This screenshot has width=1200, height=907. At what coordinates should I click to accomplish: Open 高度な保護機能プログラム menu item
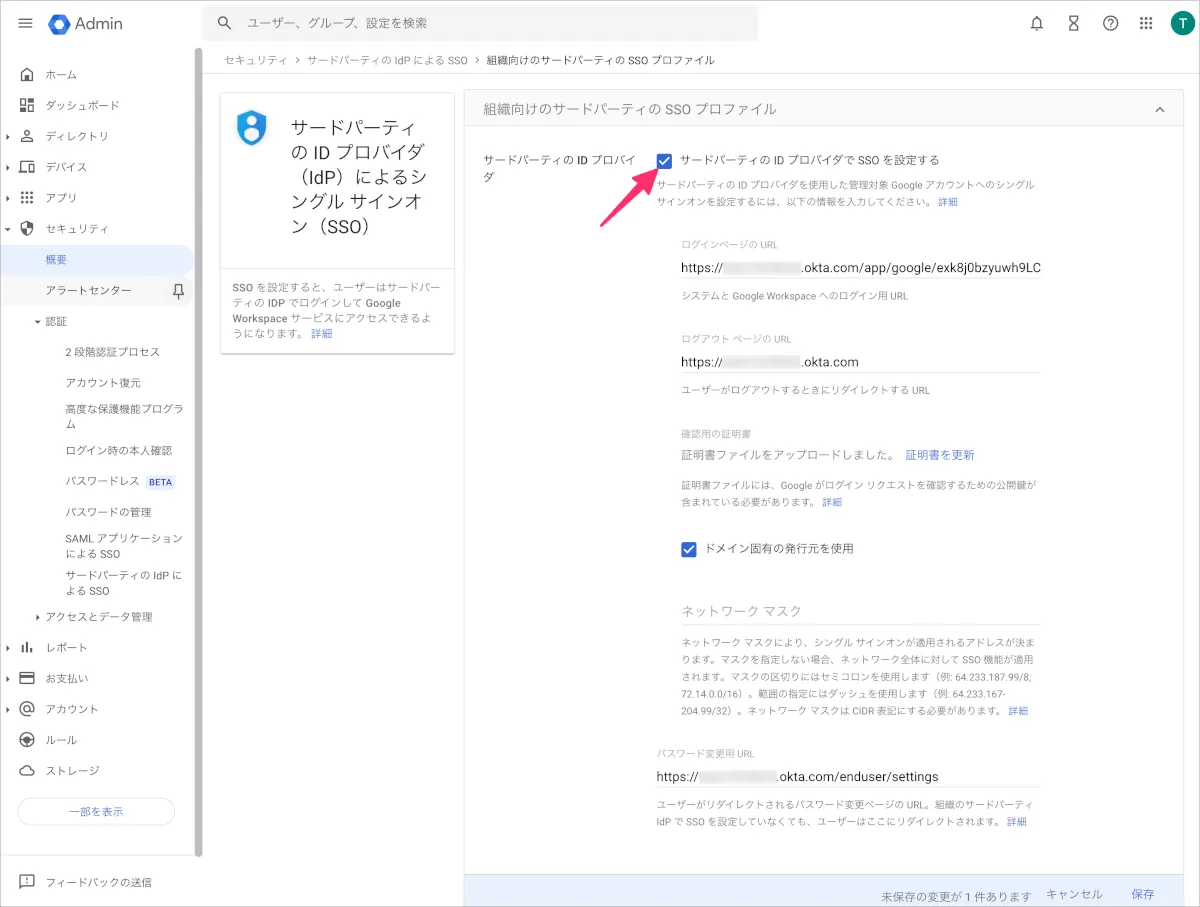124,417
